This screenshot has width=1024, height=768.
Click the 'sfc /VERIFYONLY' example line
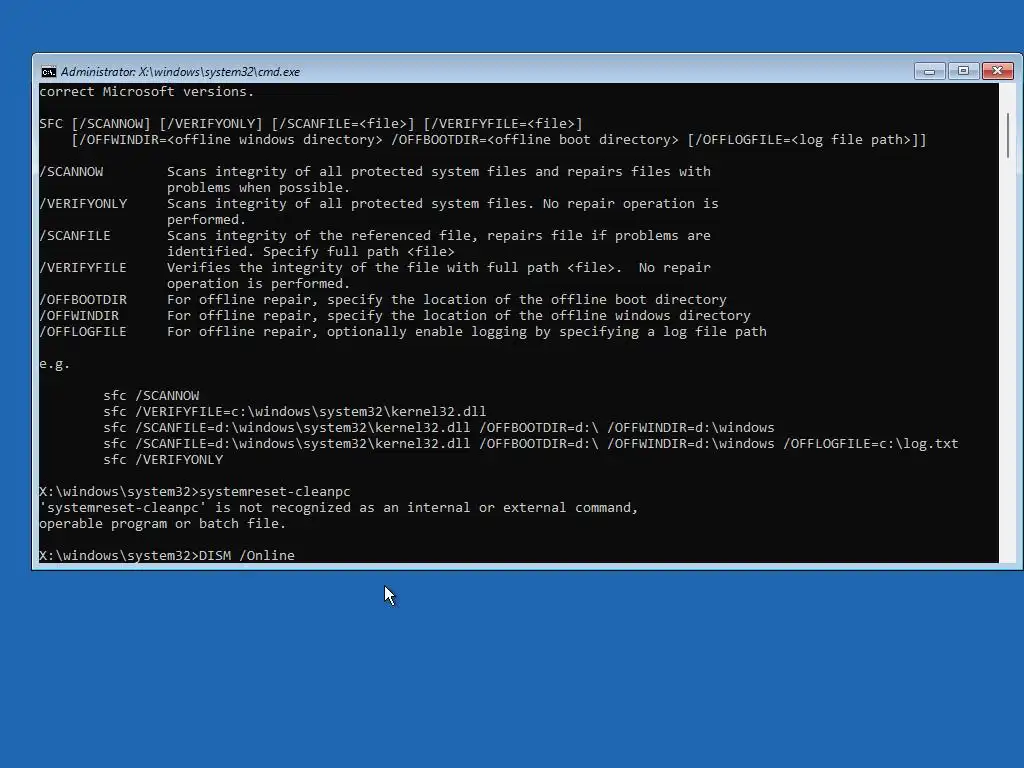163,460
